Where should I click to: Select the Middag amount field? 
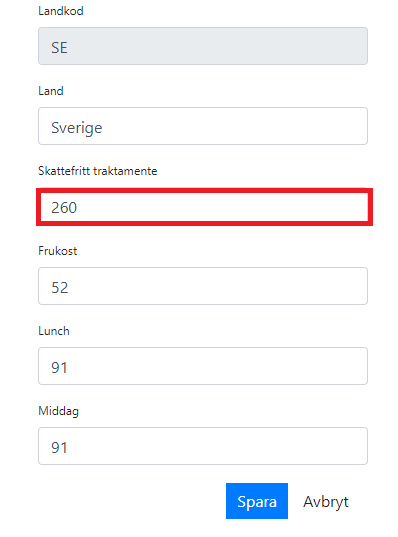(203, 446)
